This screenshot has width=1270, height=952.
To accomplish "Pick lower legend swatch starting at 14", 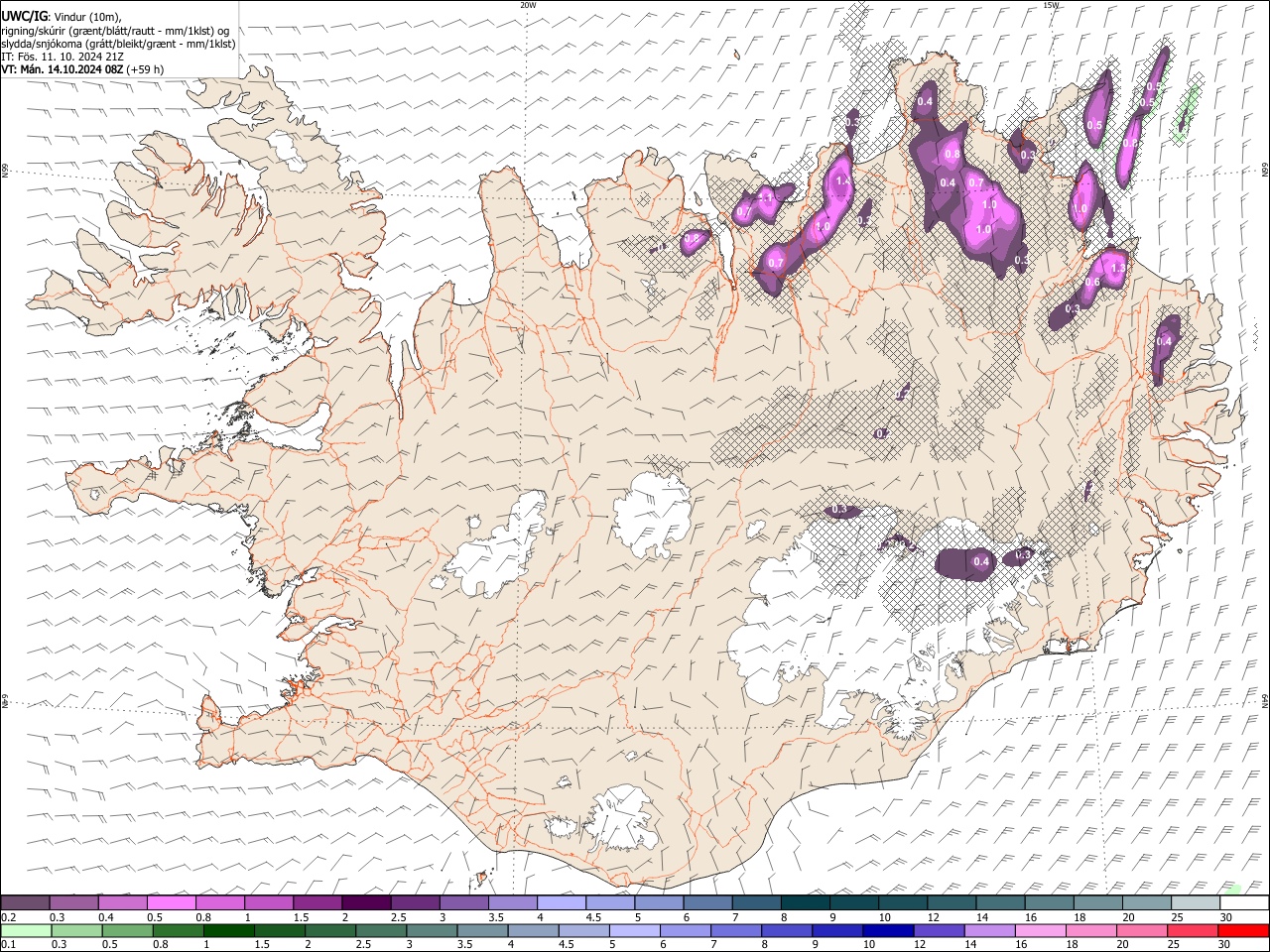I will pyautogui.click(x=990, y=930).
